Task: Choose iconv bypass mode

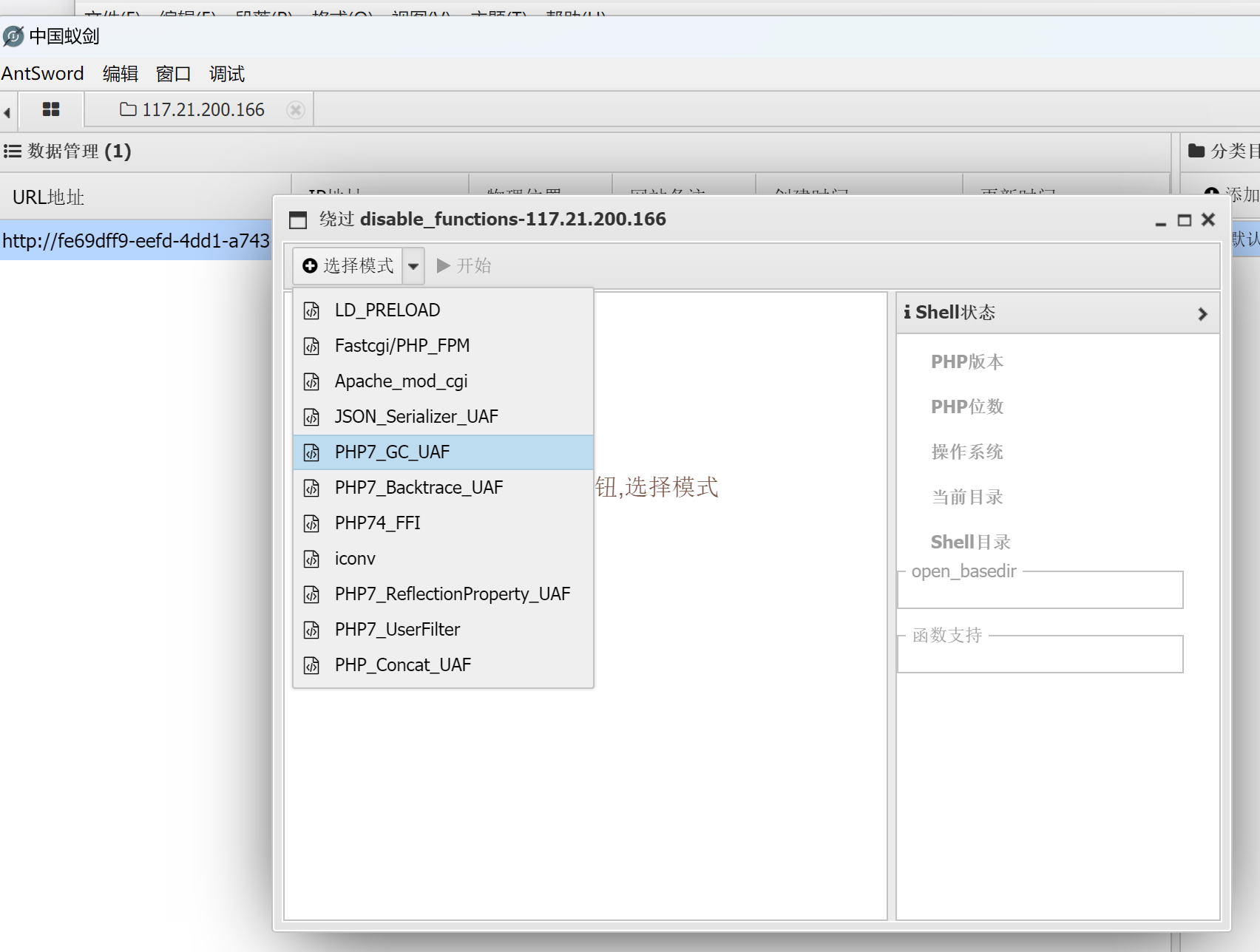Action: tap(443, 558)
